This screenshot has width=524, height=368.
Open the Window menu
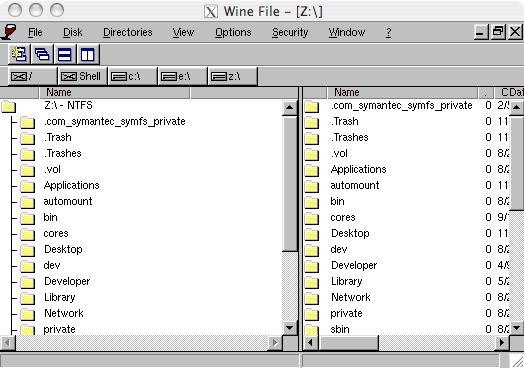pos(347,32)
